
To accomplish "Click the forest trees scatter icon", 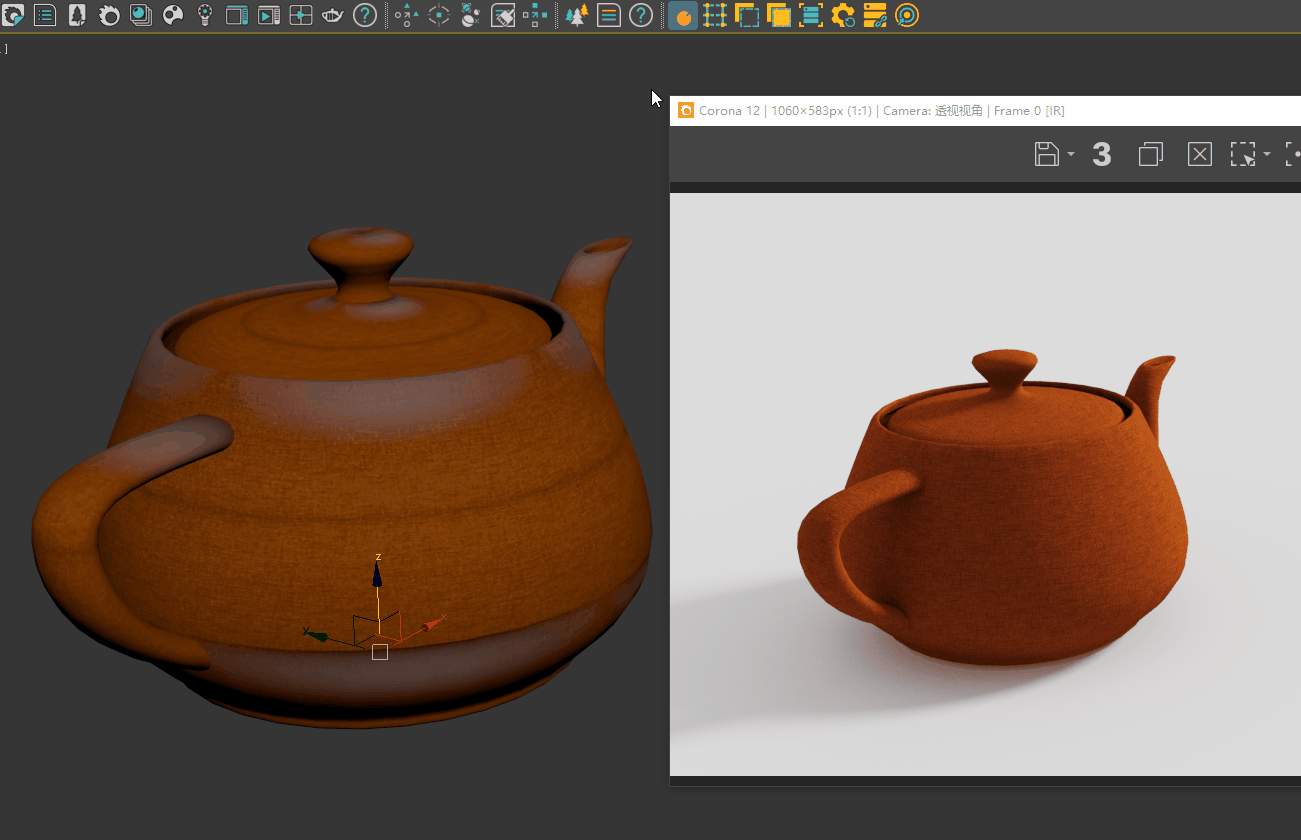I will pos(576,15).
